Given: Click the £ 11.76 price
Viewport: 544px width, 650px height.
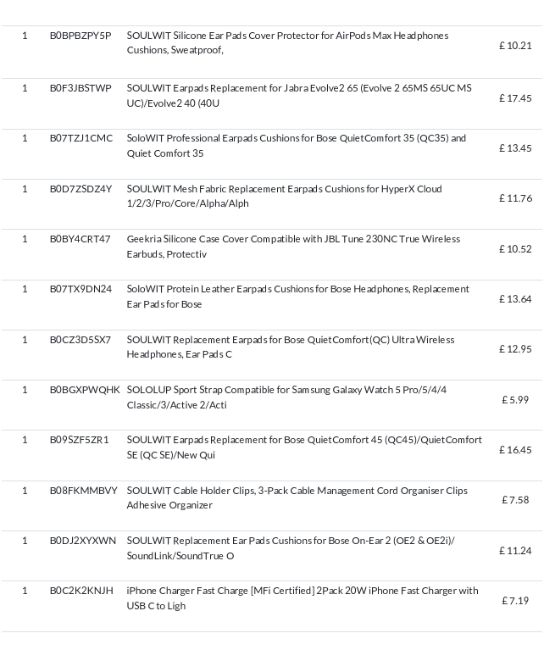Looking at the screenshot, I should coord(515,199).
